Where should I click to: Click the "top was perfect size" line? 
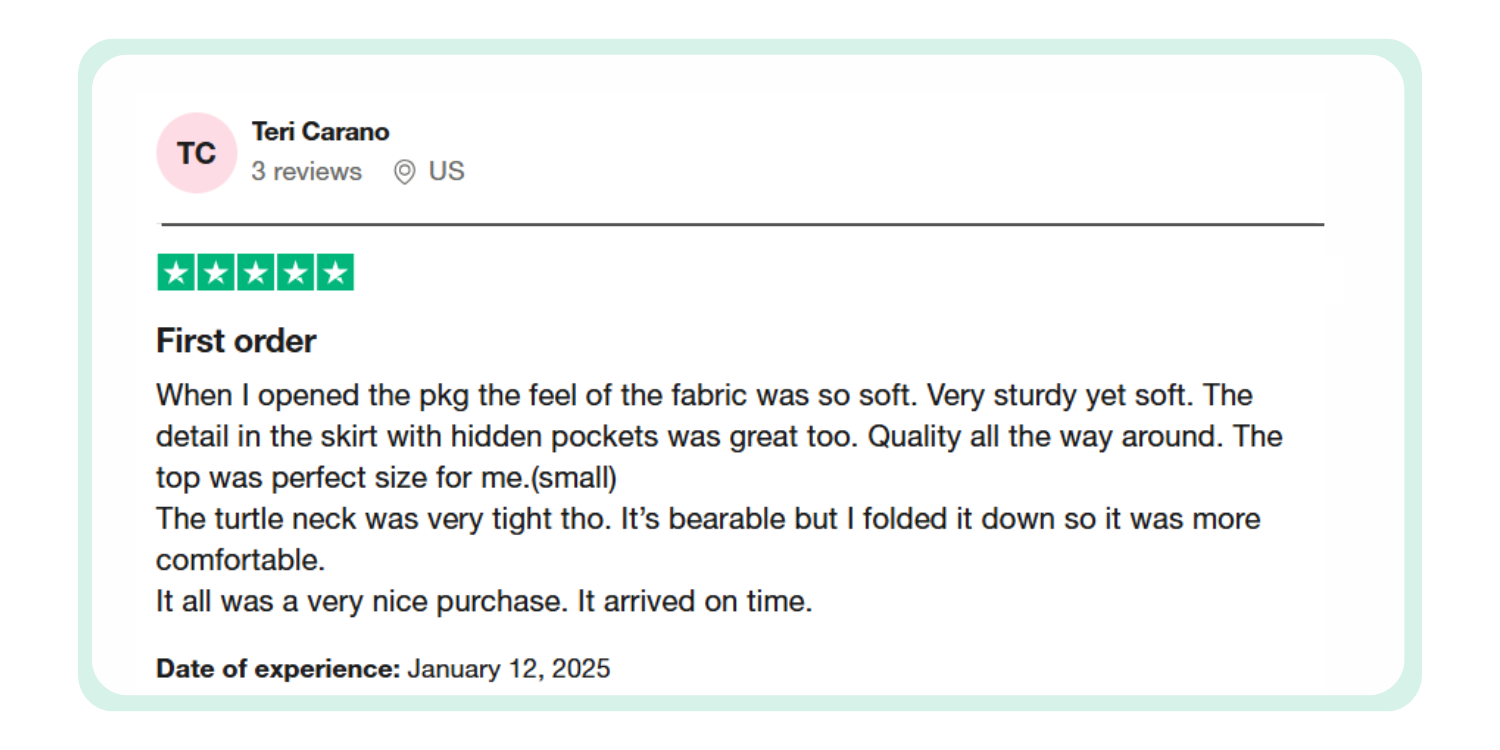pyautogui.click(x=386, y=478)
